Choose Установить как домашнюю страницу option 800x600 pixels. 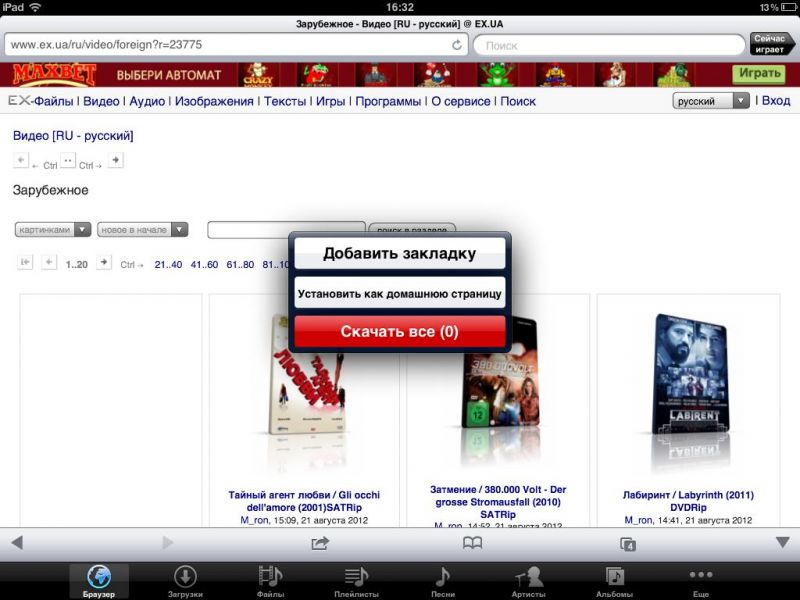click(399, 294)
